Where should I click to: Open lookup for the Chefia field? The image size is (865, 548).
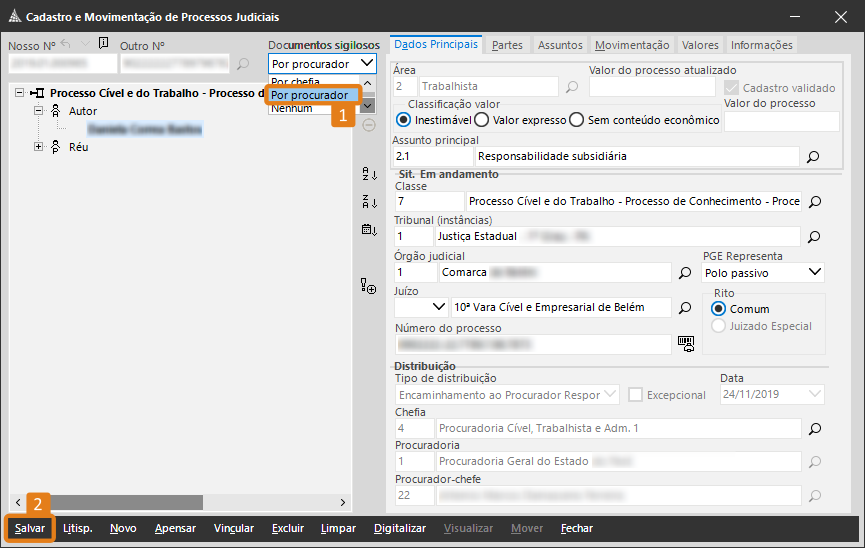pos(815,429)
